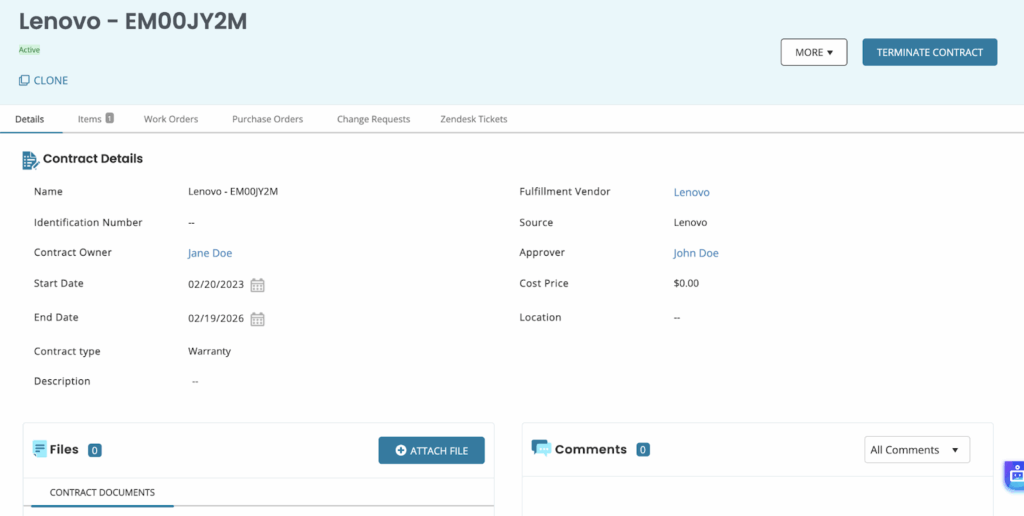Click the Items count badge
Image resolution: width=1024 pixels, height=516 pixels.
point(110,118)
